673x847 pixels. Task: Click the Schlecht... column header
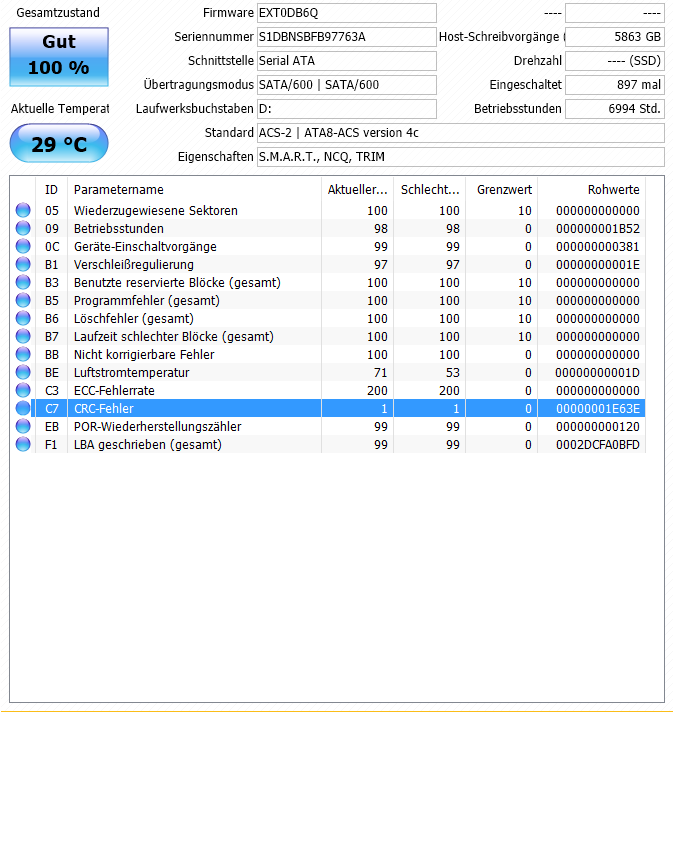(429, 190)
